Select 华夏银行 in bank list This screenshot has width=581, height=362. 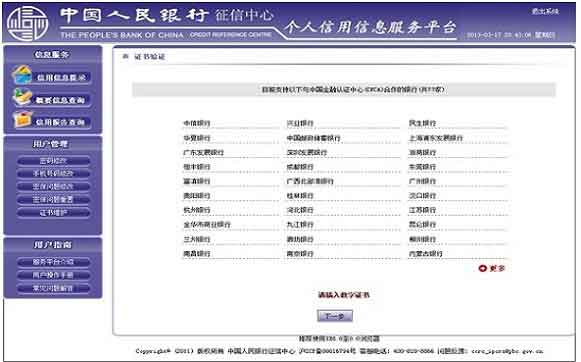[x=197, y=138]
